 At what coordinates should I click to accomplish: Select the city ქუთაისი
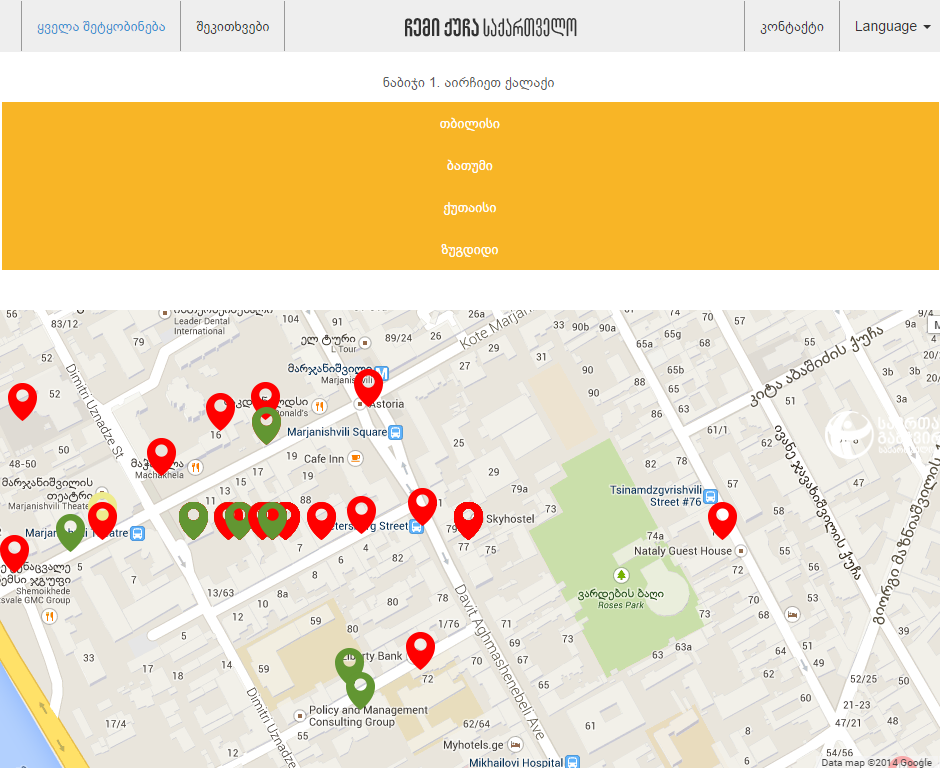pyautogui.click(x=470, y=207)
